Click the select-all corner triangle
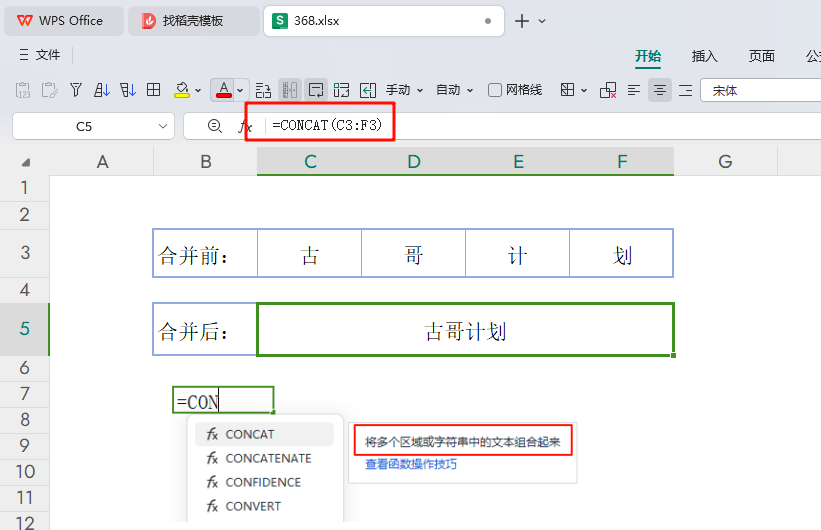 pyautogui.click(x=25, y=162)
